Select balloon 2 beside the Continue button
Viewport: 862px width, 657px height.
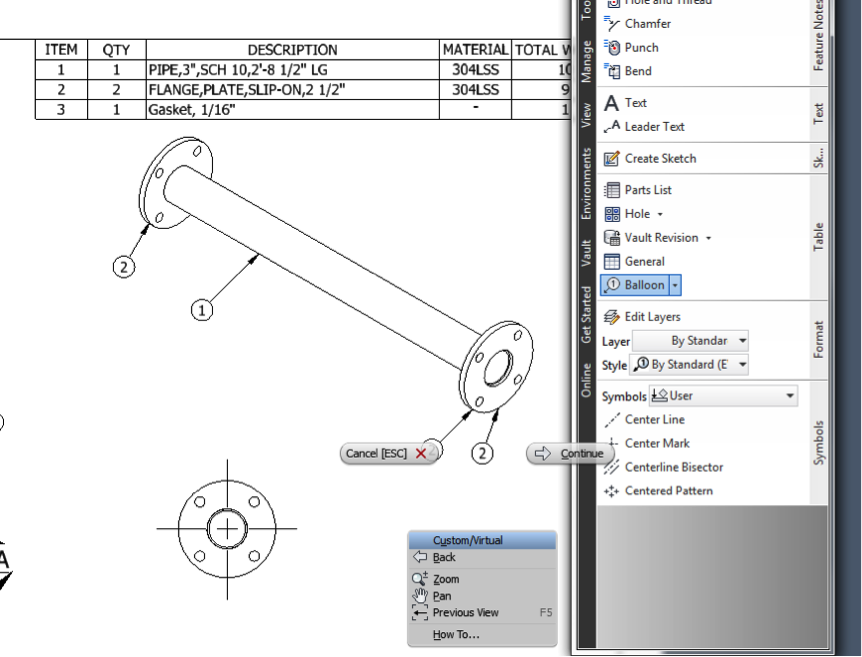tap(482, 454)
